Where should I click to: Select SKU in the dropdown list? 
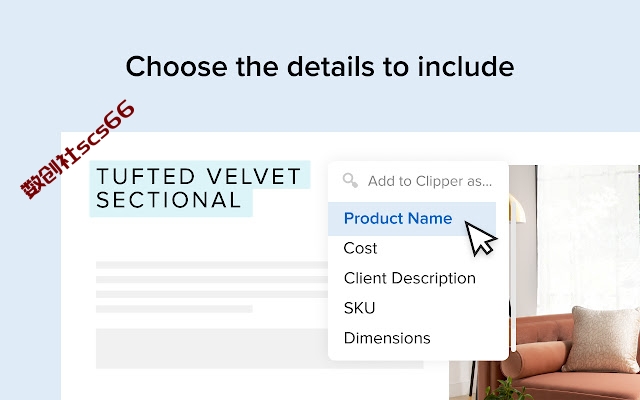[359, 308]
